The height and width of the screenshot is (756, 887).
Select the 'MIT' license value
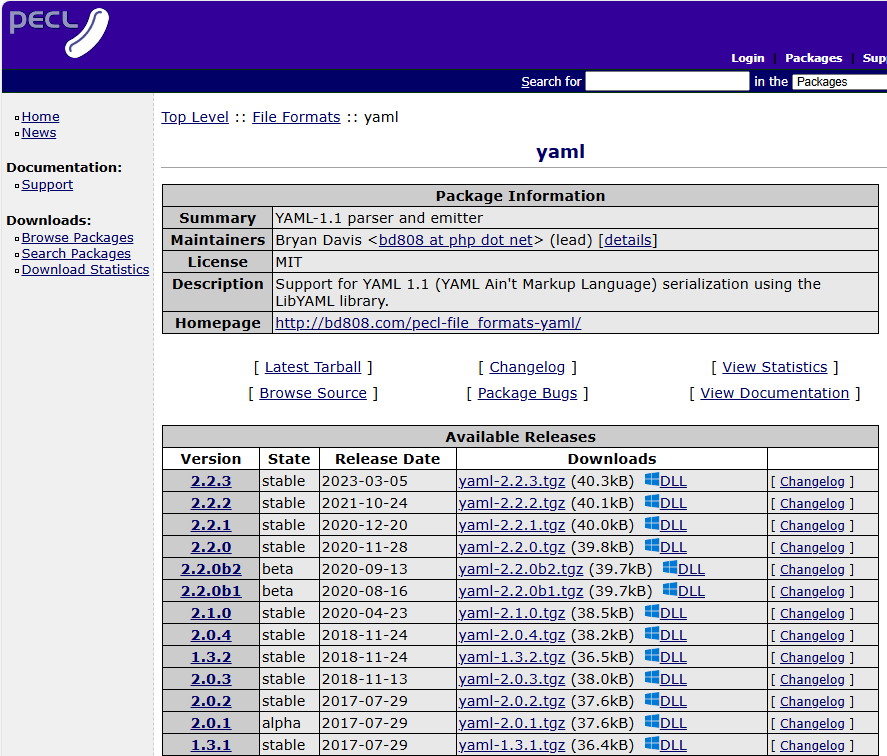[289, 262]
